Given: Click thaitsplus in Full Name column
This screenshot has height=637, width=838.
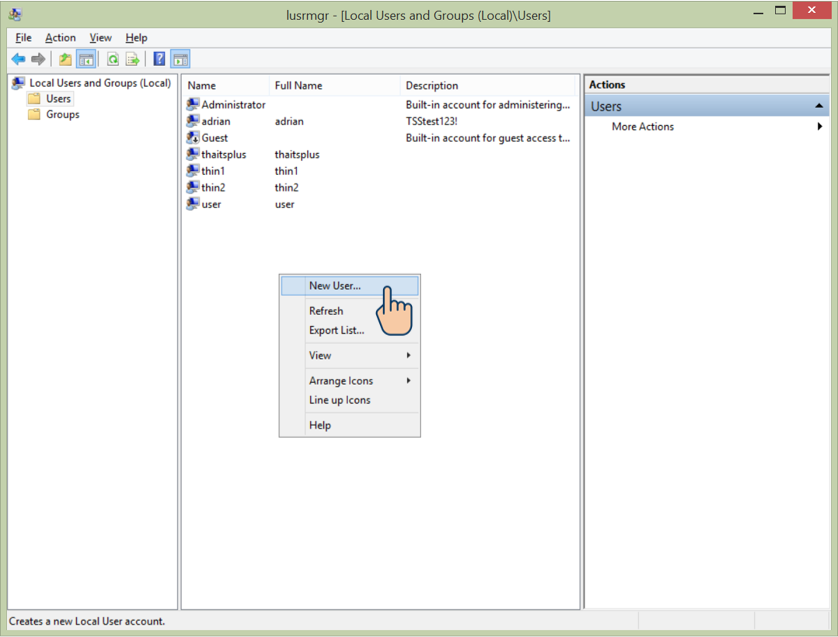Looking at the screenshot, I should click(x=297, y=154).
